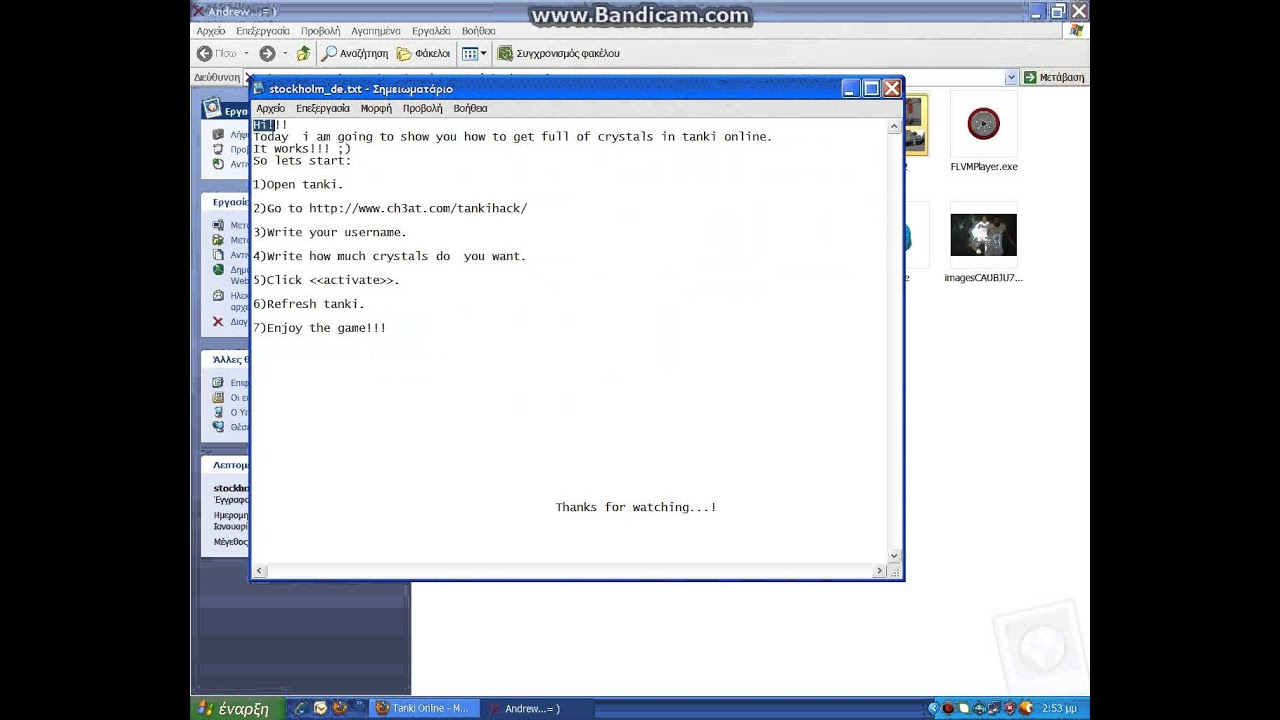
Task: Open the Προβολή menu in Notepad
Action: pyautogui.click(x=422, y=108)
